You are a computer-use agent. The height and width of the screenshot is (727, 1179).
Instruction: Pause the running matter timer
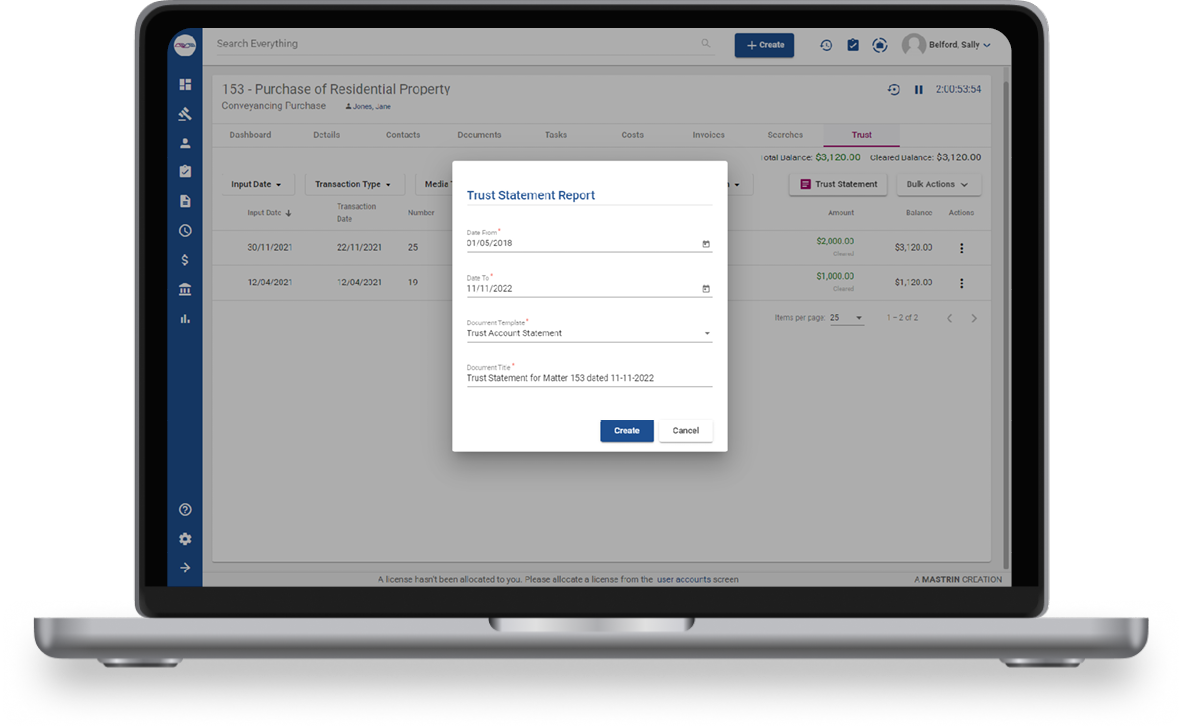tap(918, 90)
